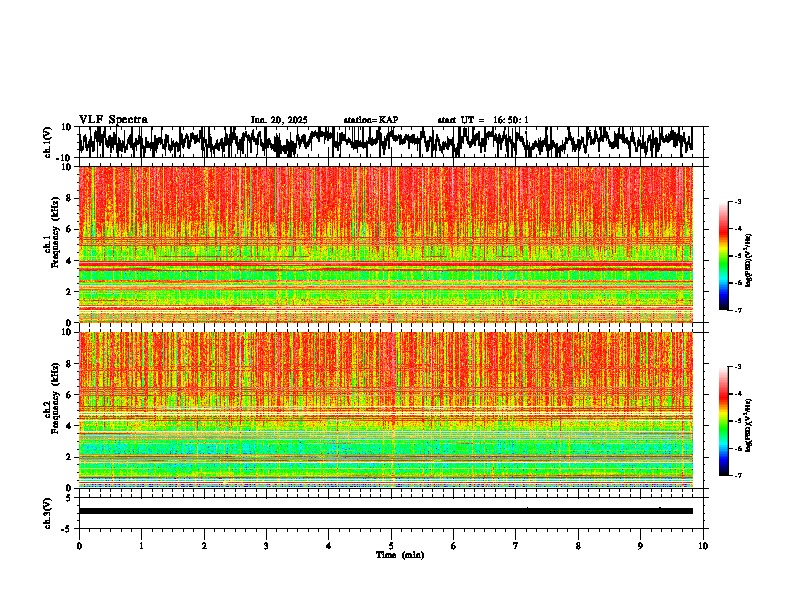Click the "start UT = 16:50: 1" text
The image size is (792, 612).
point(483,120)
